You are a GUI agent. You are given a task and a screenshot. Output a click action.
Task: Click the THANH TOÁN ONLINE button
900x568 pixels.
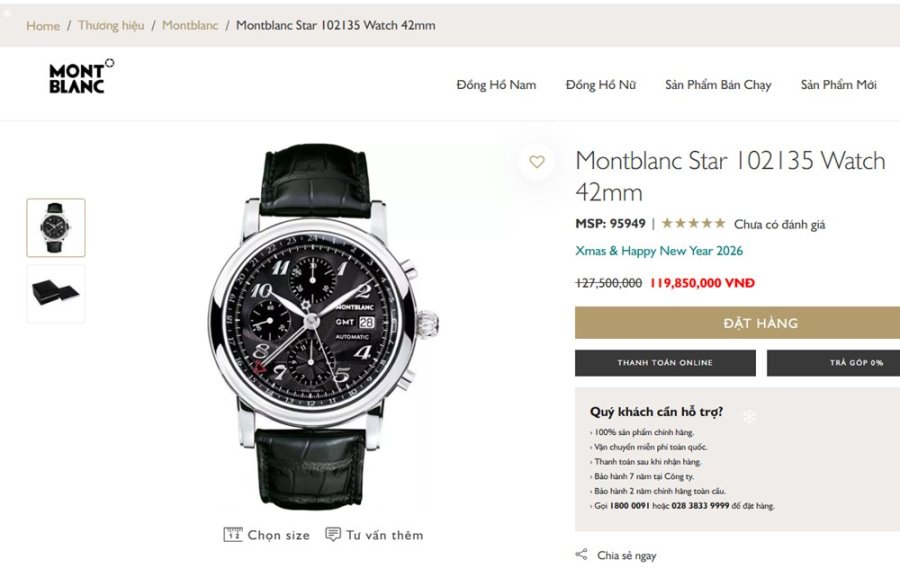pos(665,363)
